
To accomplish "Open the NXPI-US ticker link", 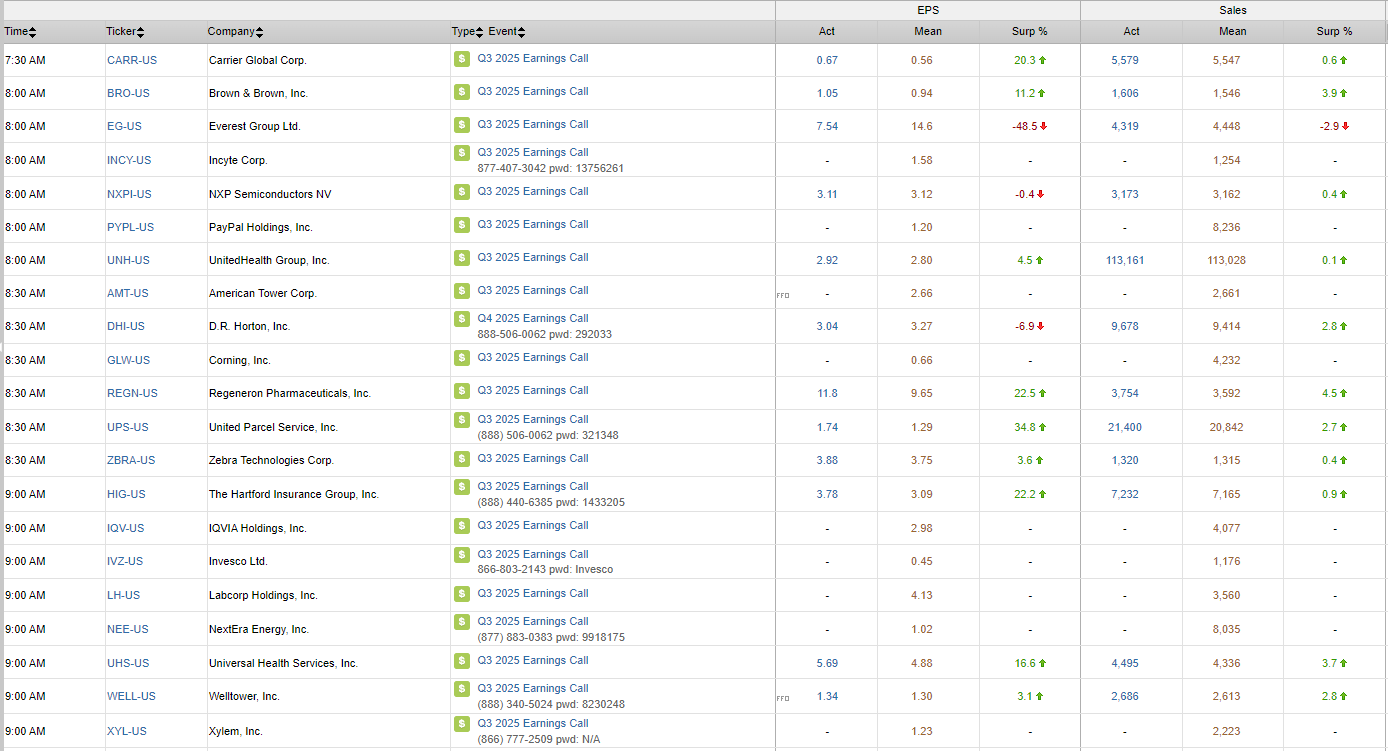I will pyautogui.click(x=128, y=194).
